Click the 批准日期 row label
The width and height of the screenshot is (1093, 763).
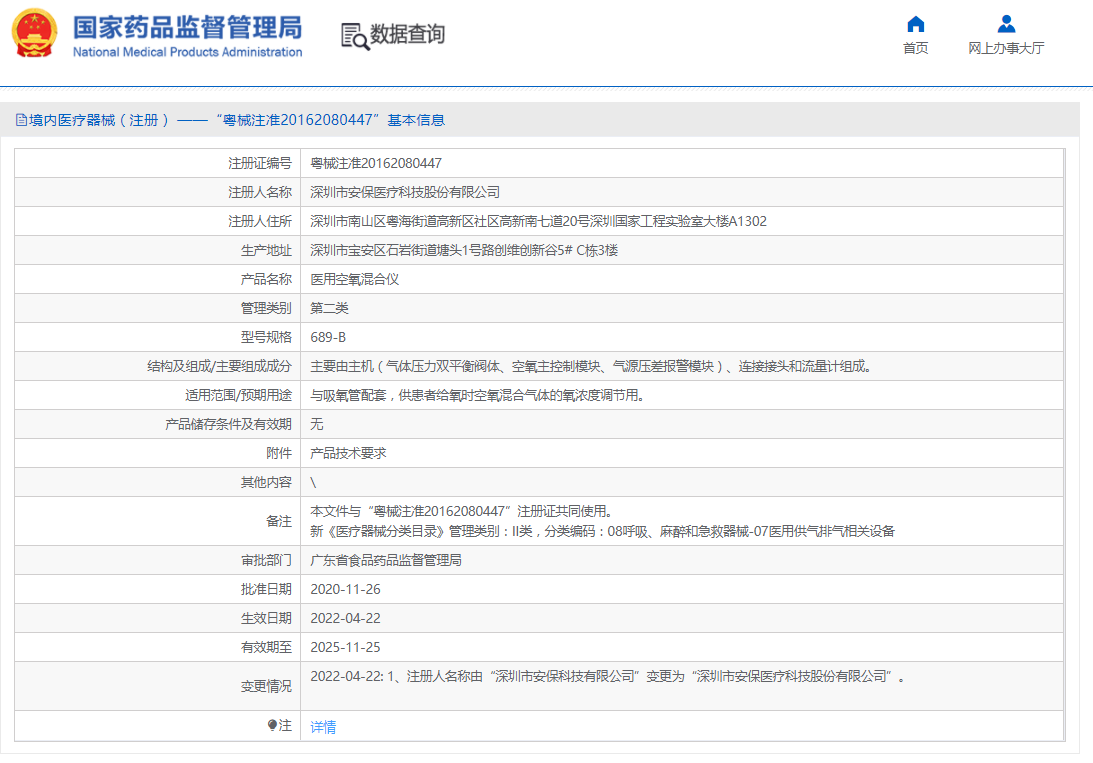point(266,589)
